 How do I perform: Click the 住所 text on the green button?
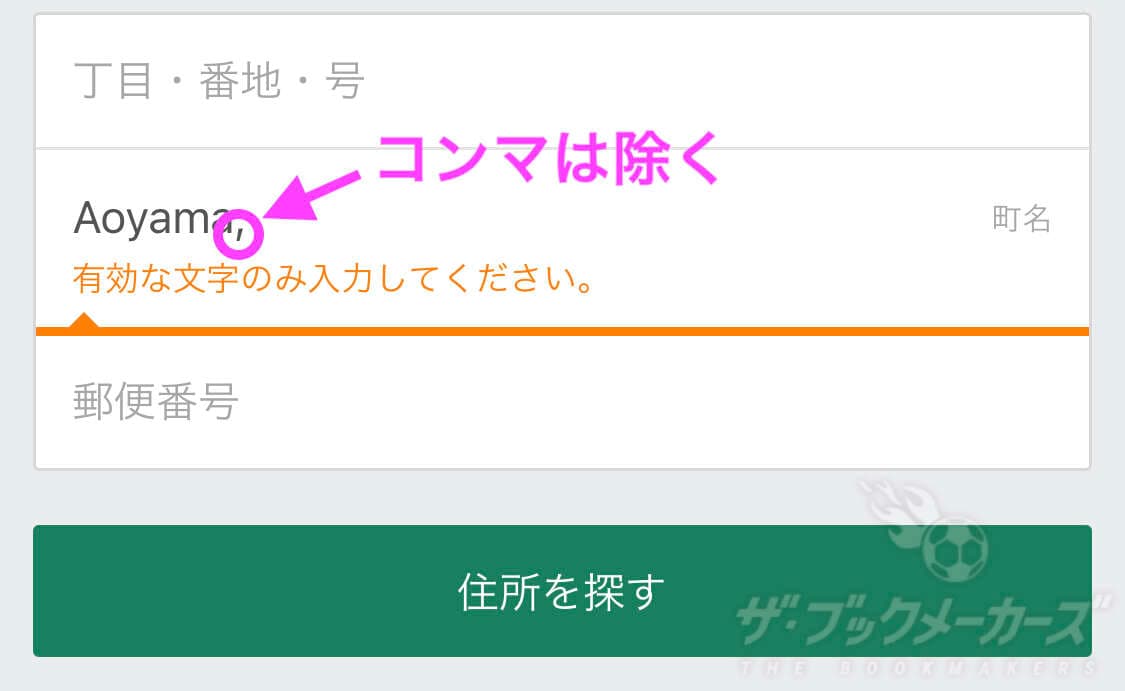coord(499,592)
